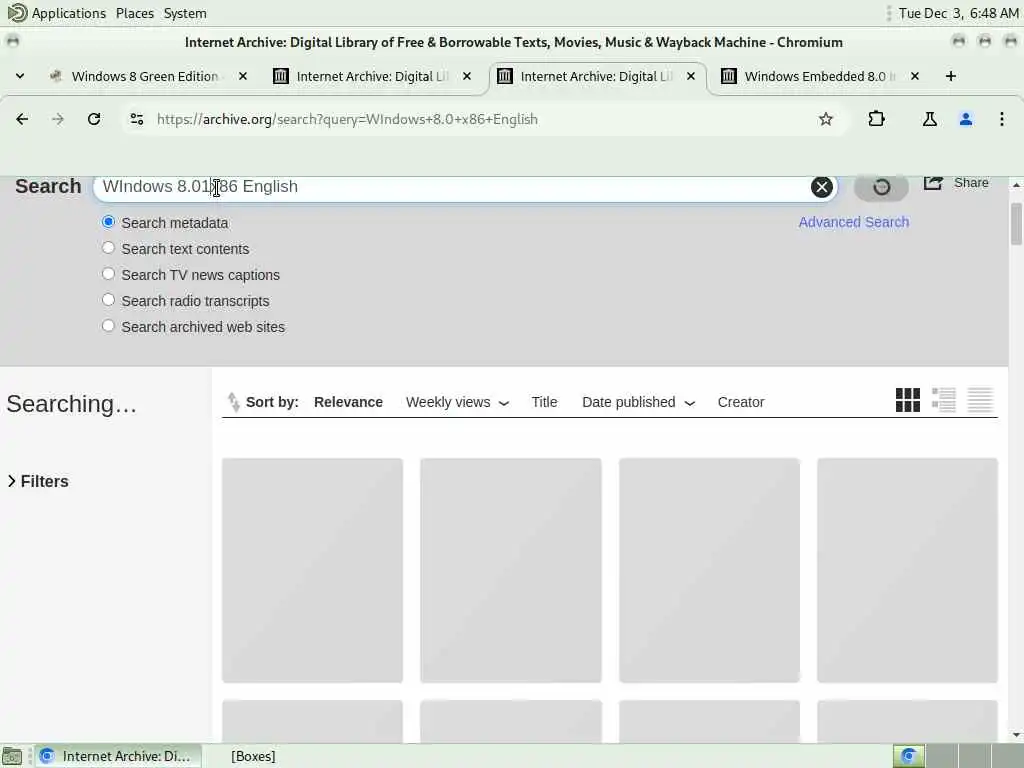
Task: Open the Extensions puzzle icon
Action: [876, 119]
